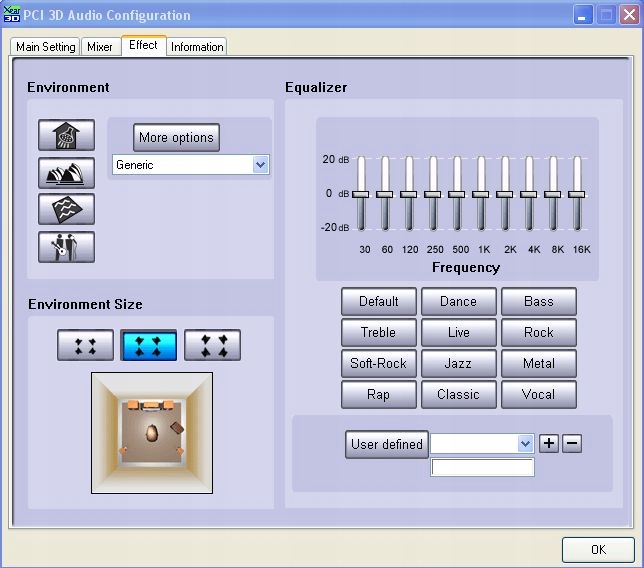Switch to the Mixer tab
Image resolution: width=644 pixels, height=568 pixels.
pyautogui.click(x=100, y=46)
